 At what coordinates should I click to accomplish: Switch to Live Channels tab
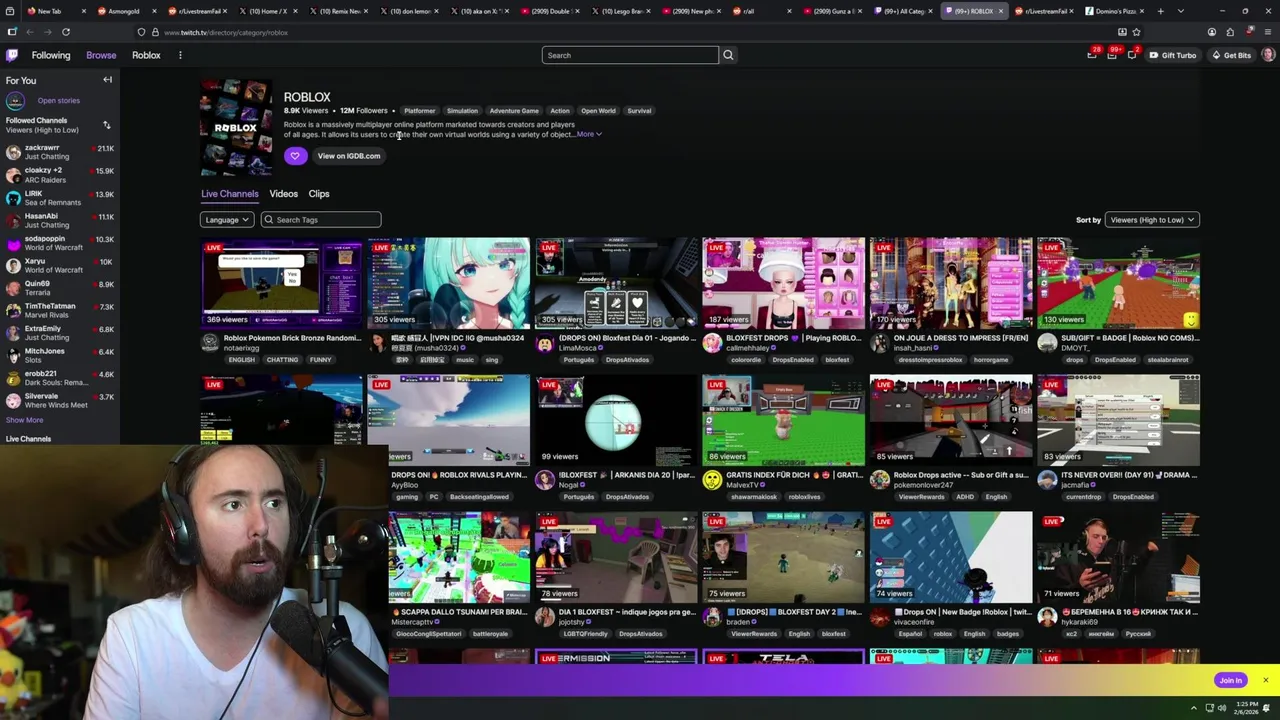point(230,194)
